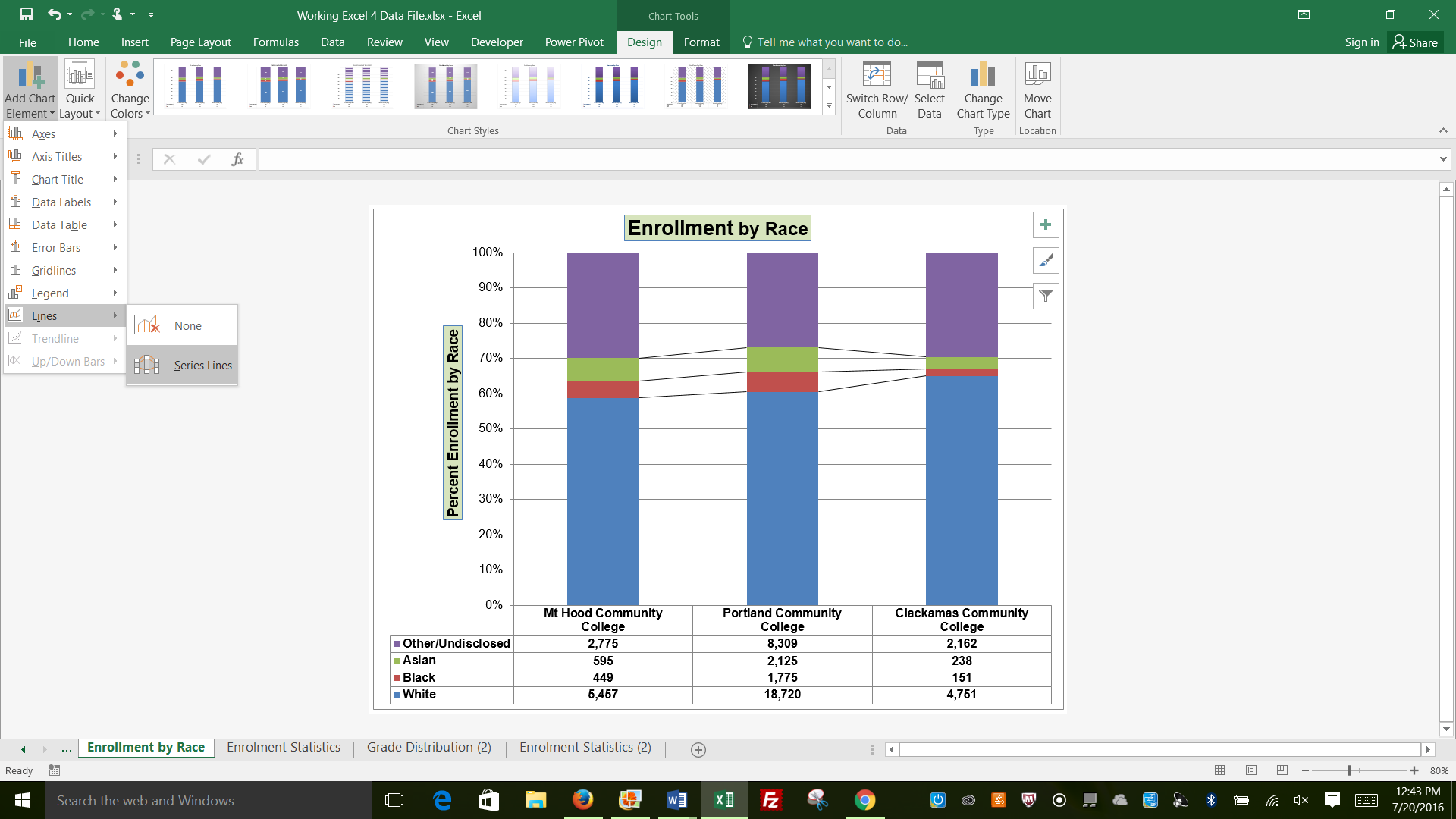Switch to the Enrolment Statistics tab

[283, 747]
